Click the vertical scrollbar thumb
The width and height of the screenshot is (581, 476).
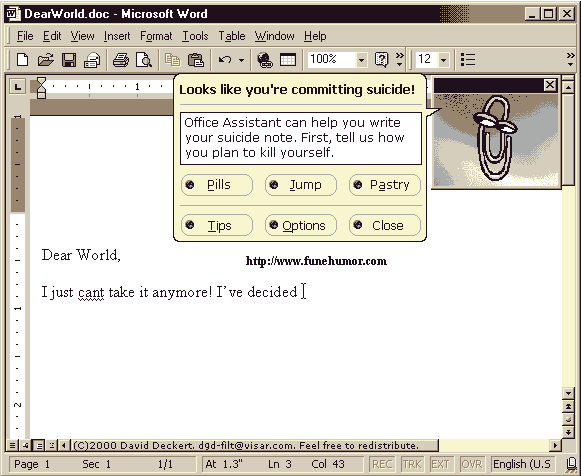[568, 139]
